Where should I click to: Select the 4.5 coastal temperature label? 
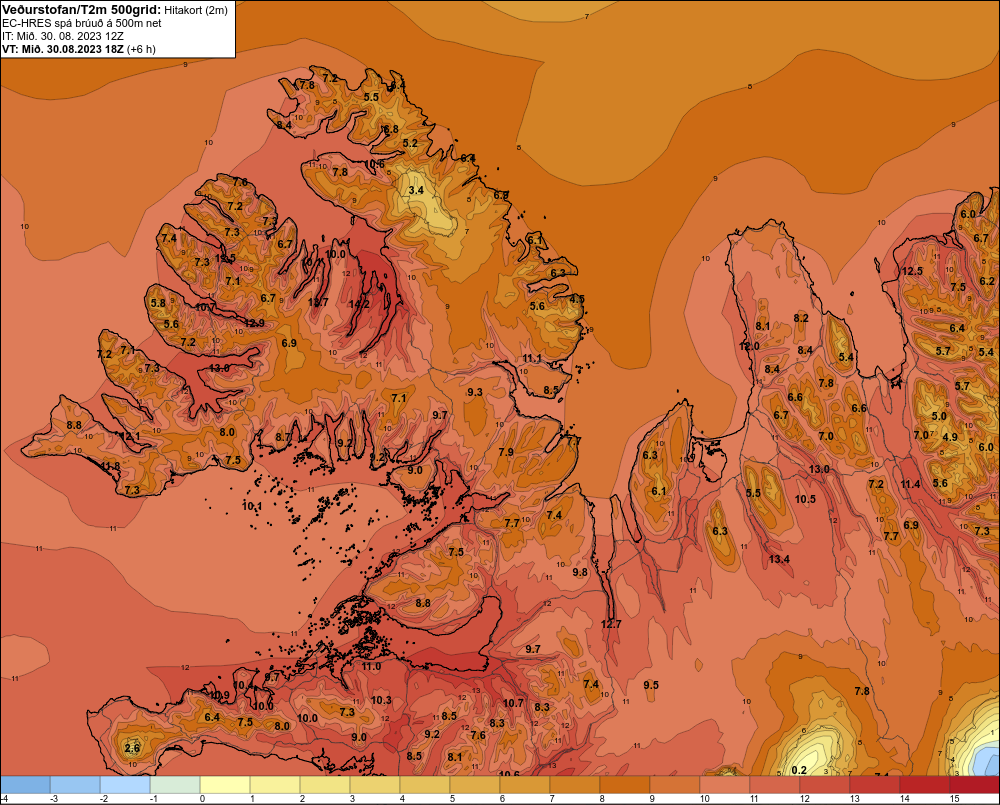(x=577, y=299)
